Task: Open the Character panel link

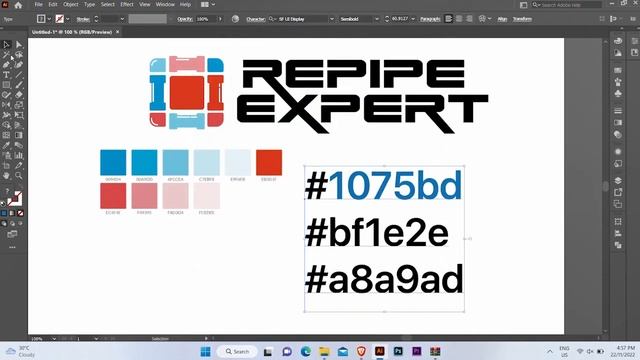Action: [256, 19]
